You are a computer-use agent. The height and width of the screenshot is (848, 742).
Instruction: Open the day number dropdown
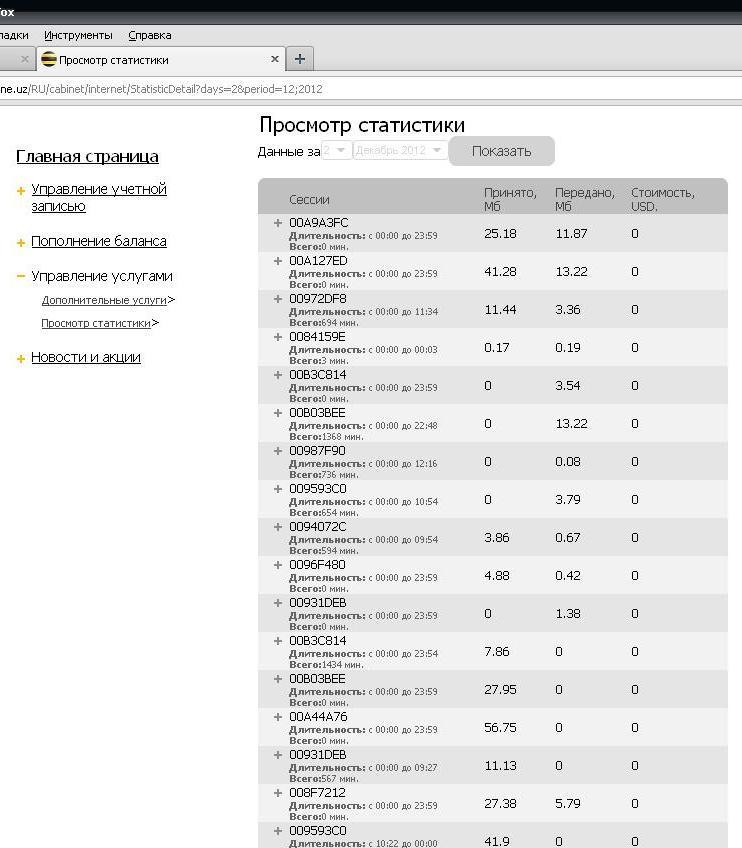[336, 150]
